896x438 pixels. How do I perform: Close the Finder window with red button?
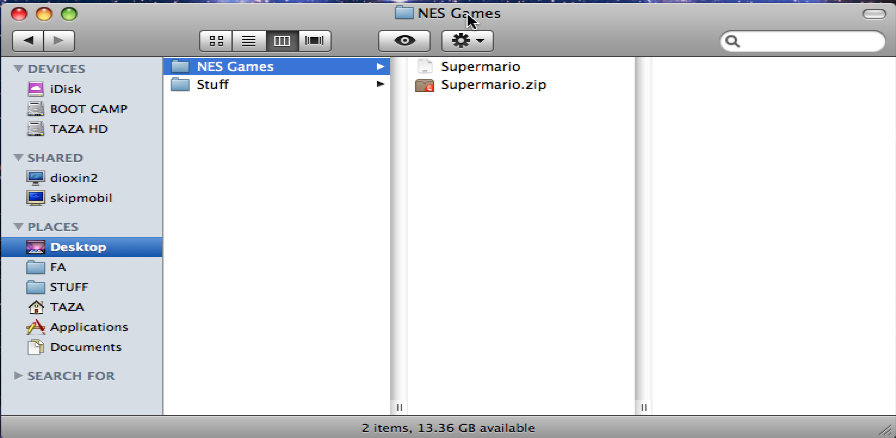click(x=19, y=14)
